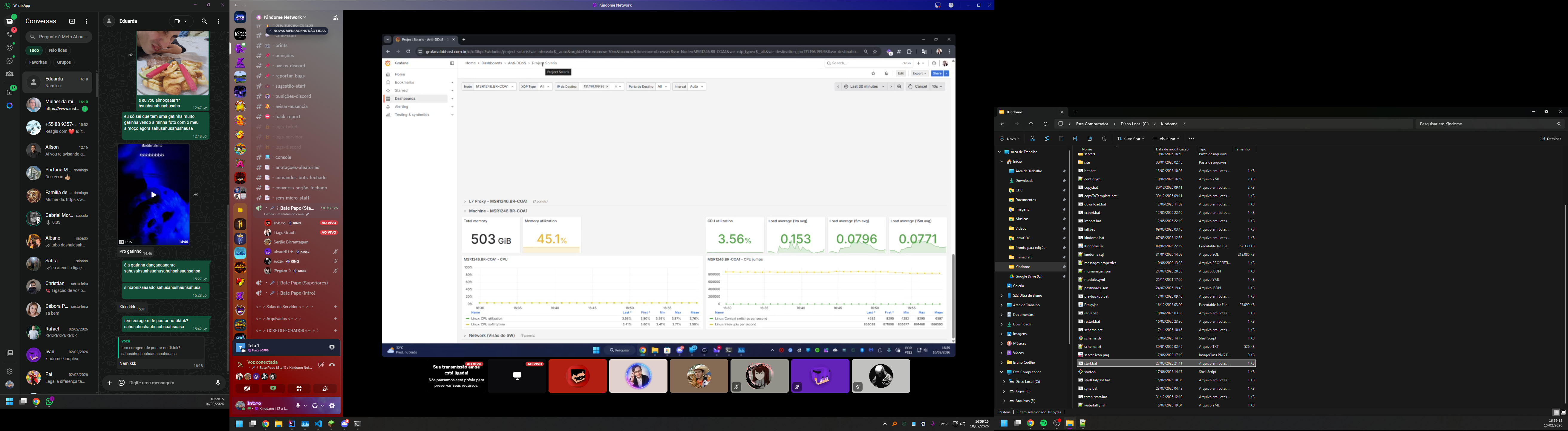
Task: Open the Classificar sort dropdown
Action: pos(1131,138)
